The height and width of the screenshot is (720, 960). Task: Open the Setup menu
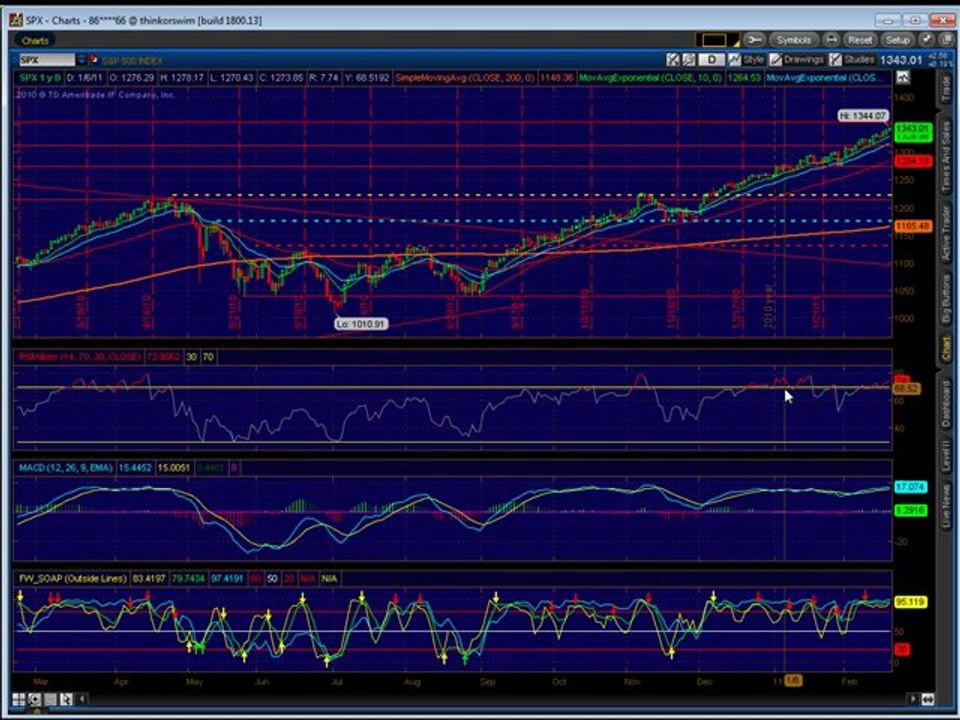pyautogui.click(x=898, y=40)
